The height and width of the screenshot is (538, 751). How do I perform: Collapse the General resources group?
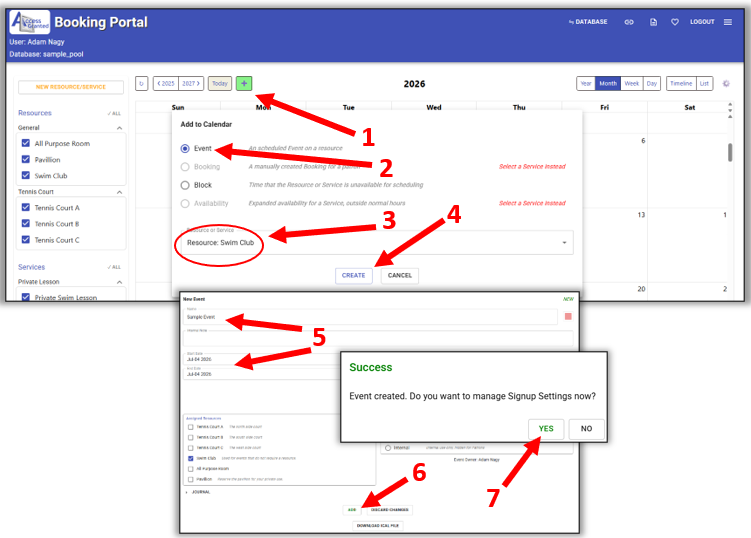[x=121, y=128]
